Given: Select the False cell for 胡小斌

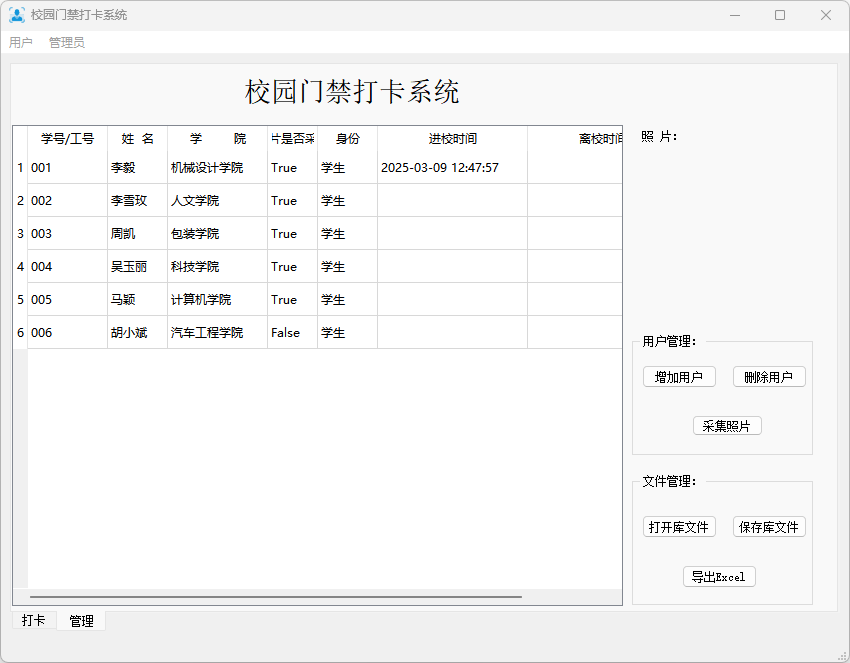Looking at the screenshot, I should pos(292,333).
